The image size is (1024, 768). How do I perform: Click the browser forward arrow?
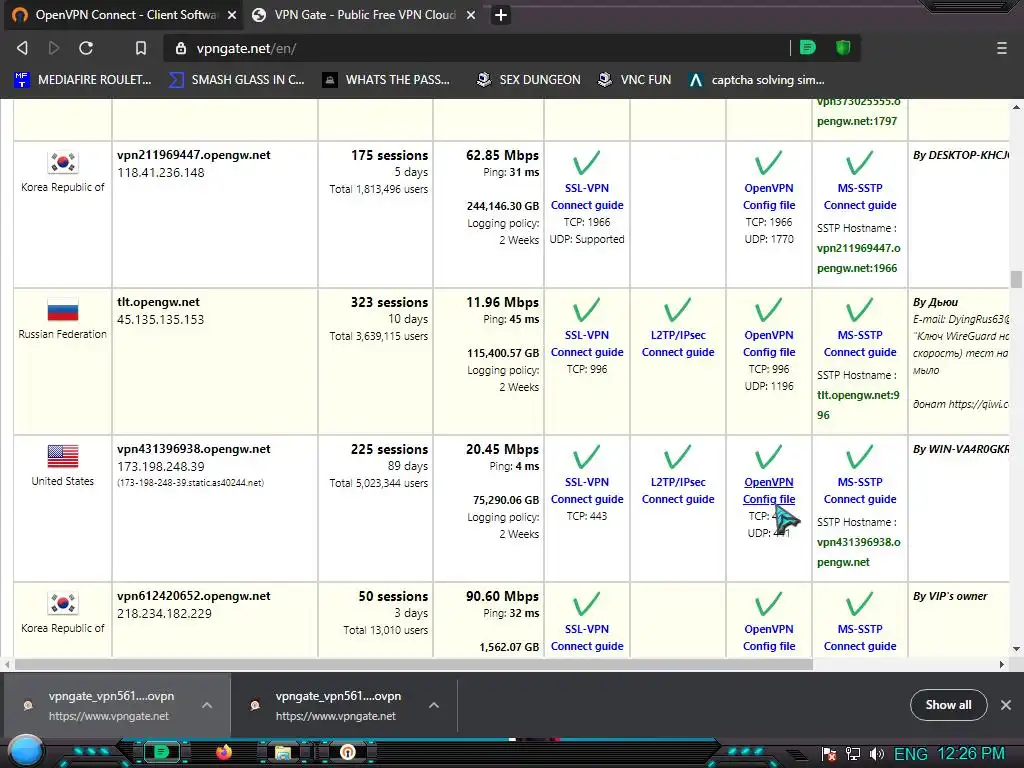pyautogui.click(x=54, y=48)
